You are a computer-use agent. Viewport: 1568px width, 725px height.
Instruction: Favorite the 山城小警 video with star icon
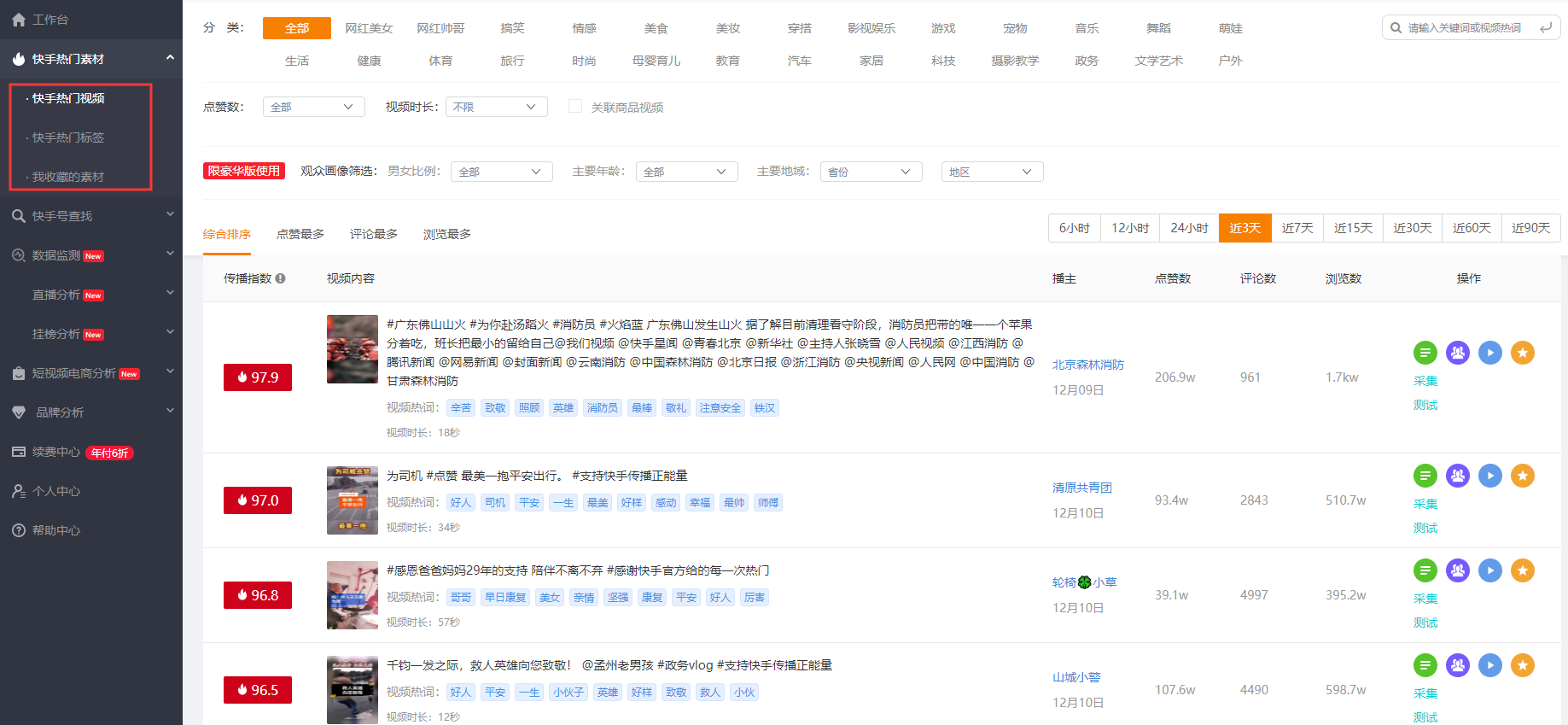pos(1522,665)
